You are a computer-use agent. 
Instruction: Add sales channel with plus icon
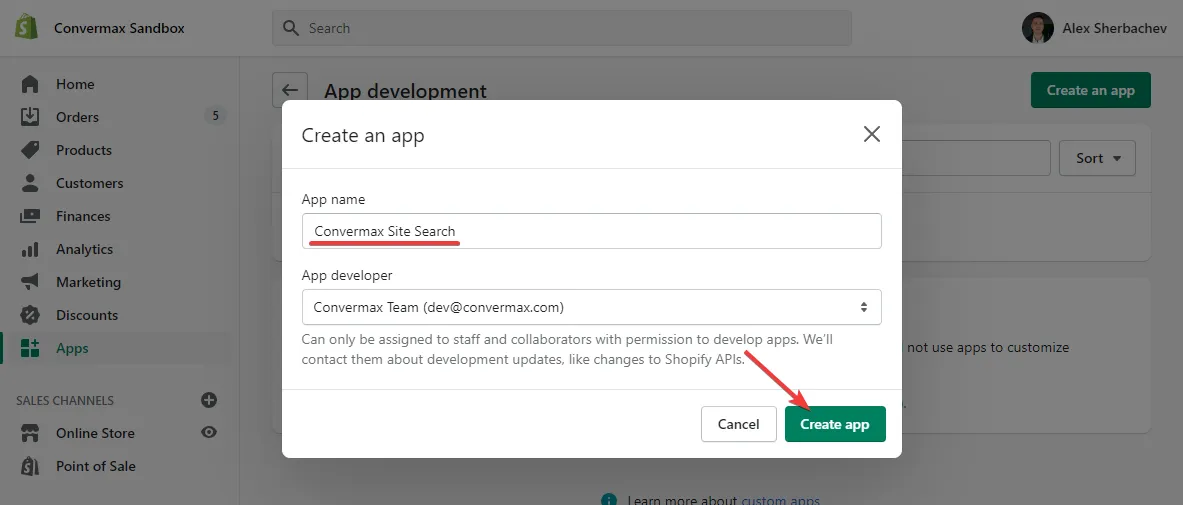[x=209, y=400]
